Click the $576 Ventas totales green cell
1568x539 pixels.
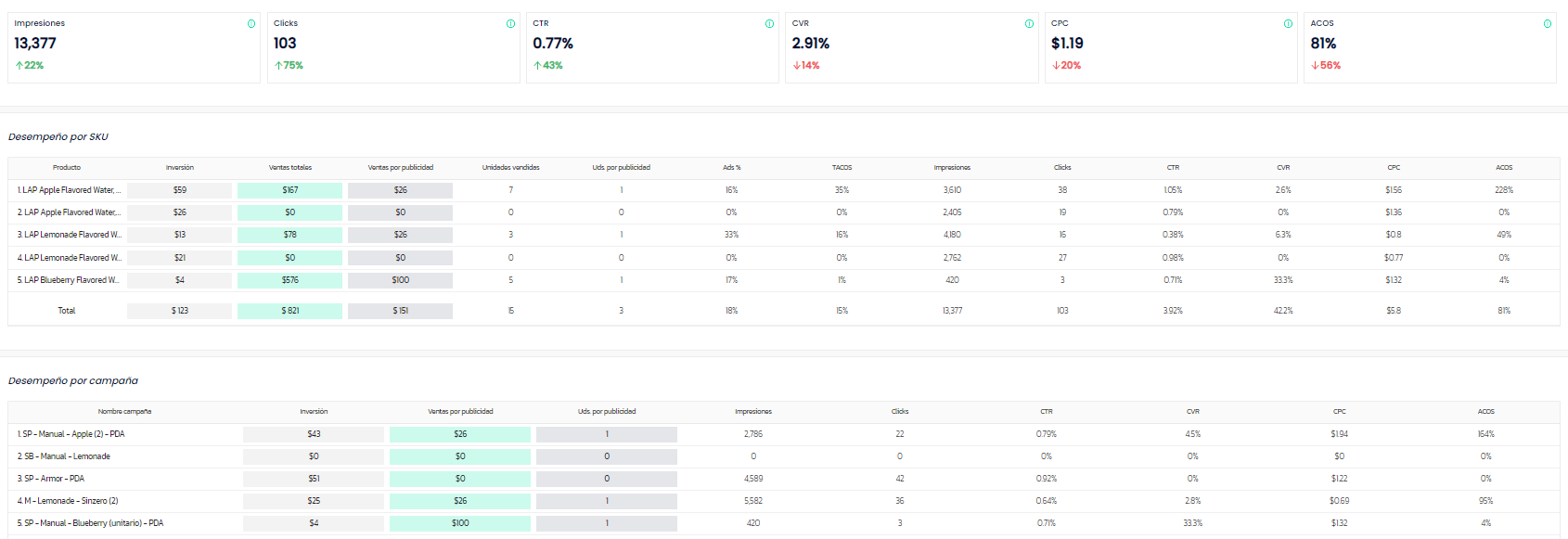pyautogui.click(x=290, y=280)
